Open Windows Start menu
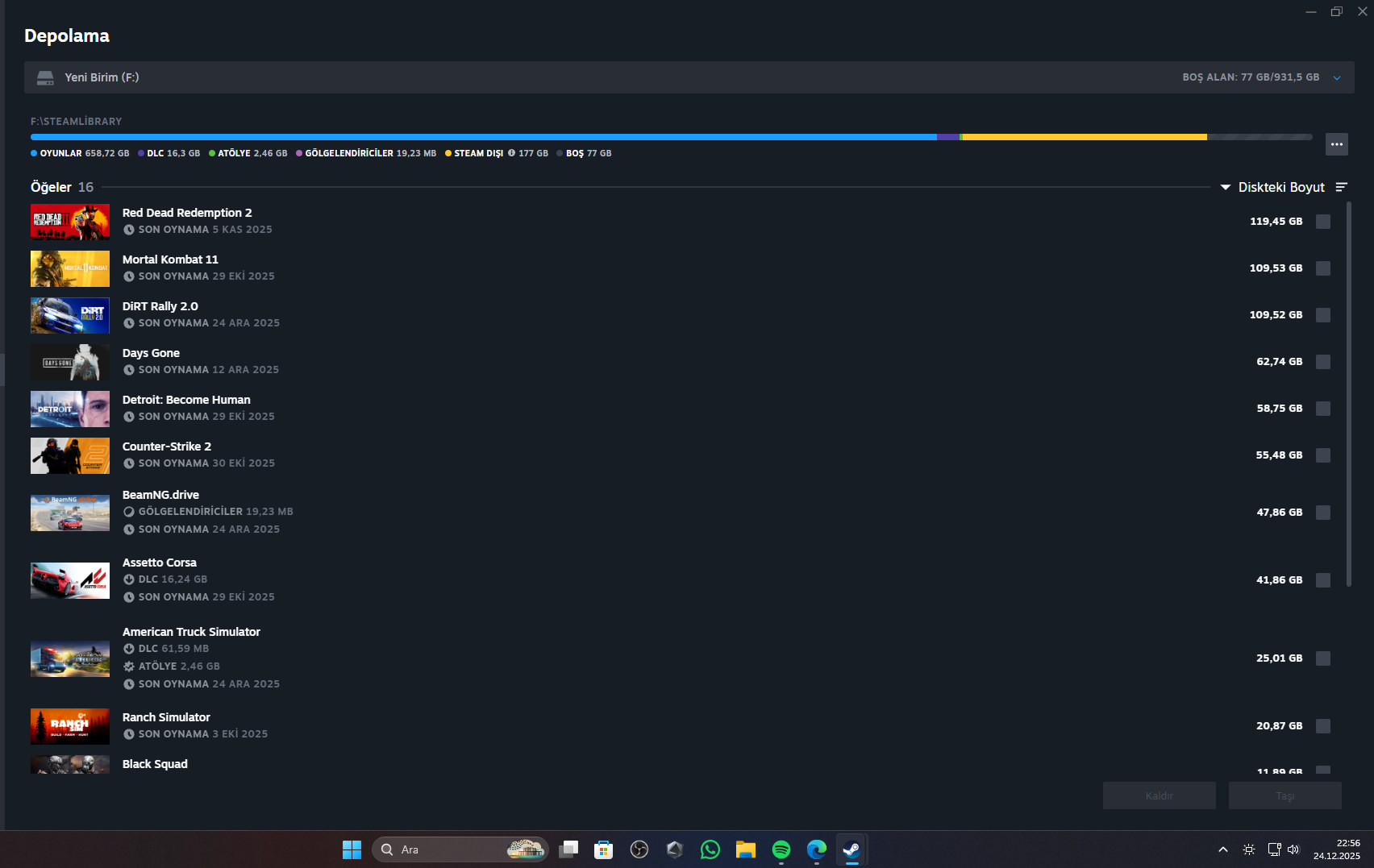This screenshot has width=1374, height=868. pyautogui.click(x=352, y=849)
